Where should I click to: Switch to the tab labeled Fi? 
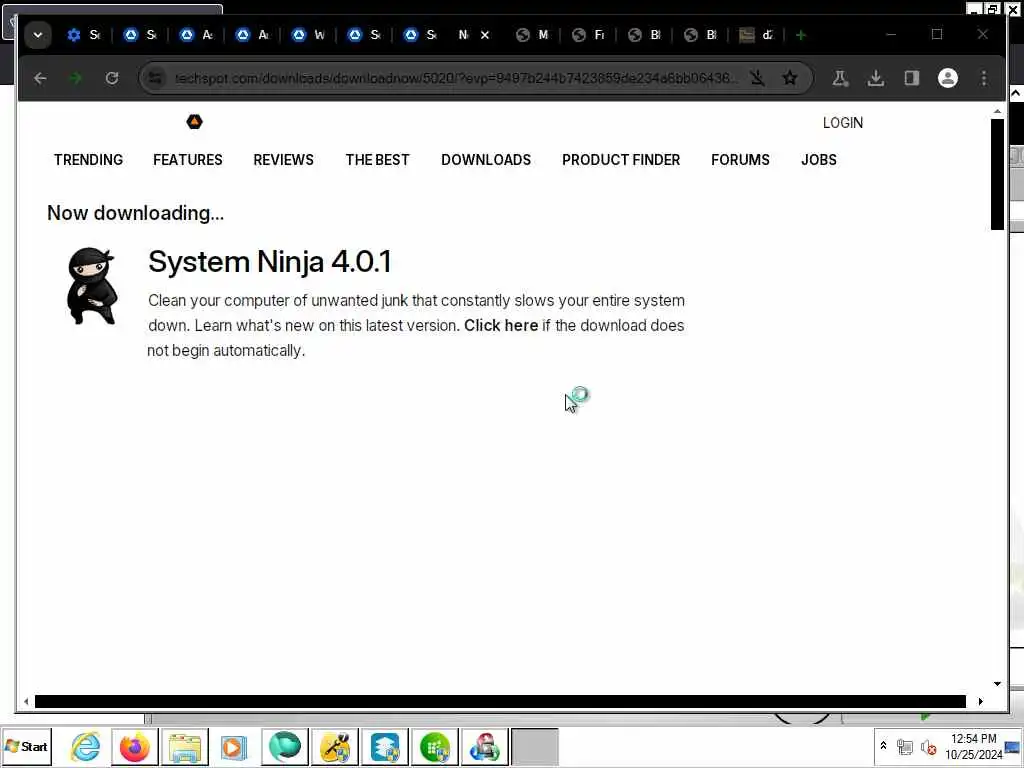point(588,35)
